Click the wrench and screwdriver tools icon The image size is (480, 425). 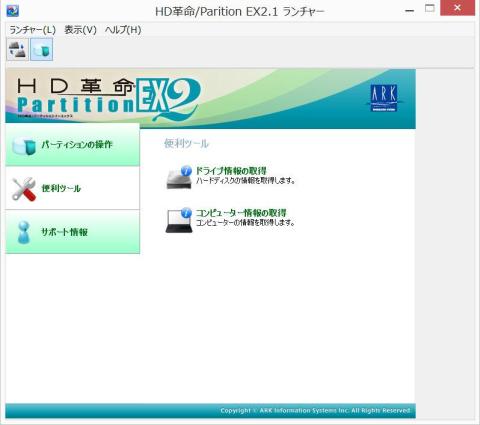[24, 189]
